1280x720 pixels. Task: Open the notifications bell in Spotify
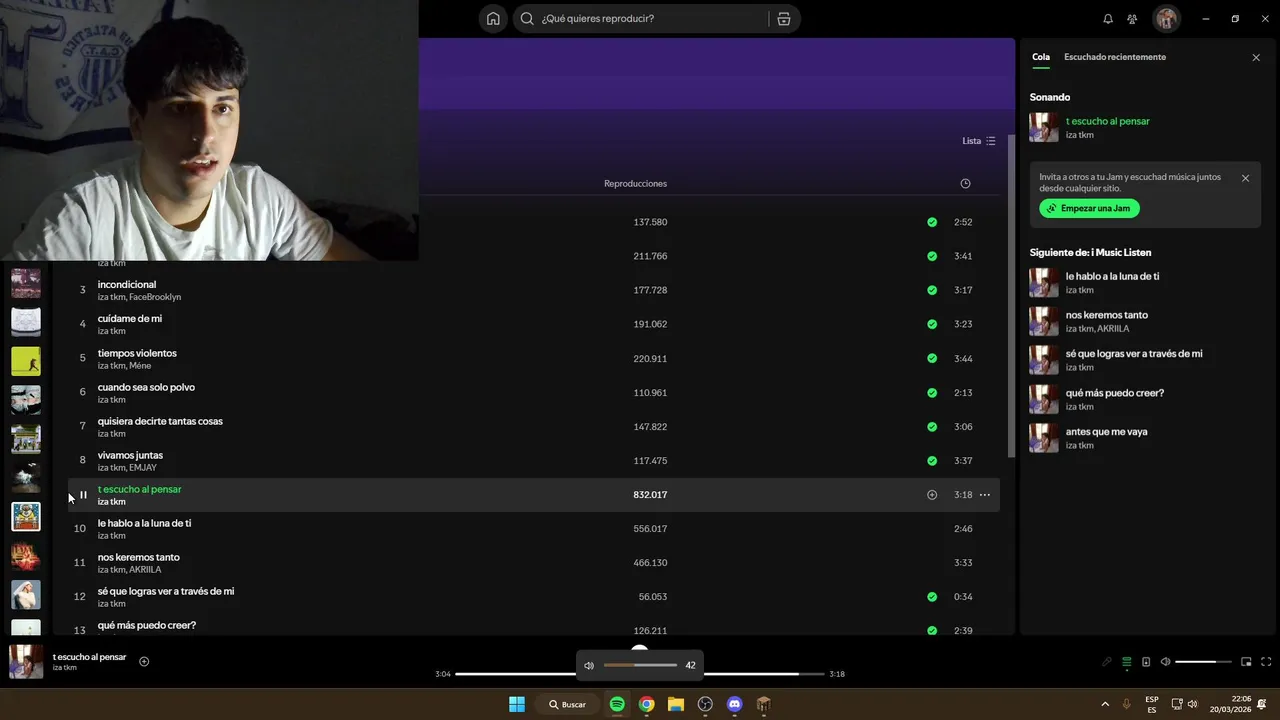(x=1108, y=18)
